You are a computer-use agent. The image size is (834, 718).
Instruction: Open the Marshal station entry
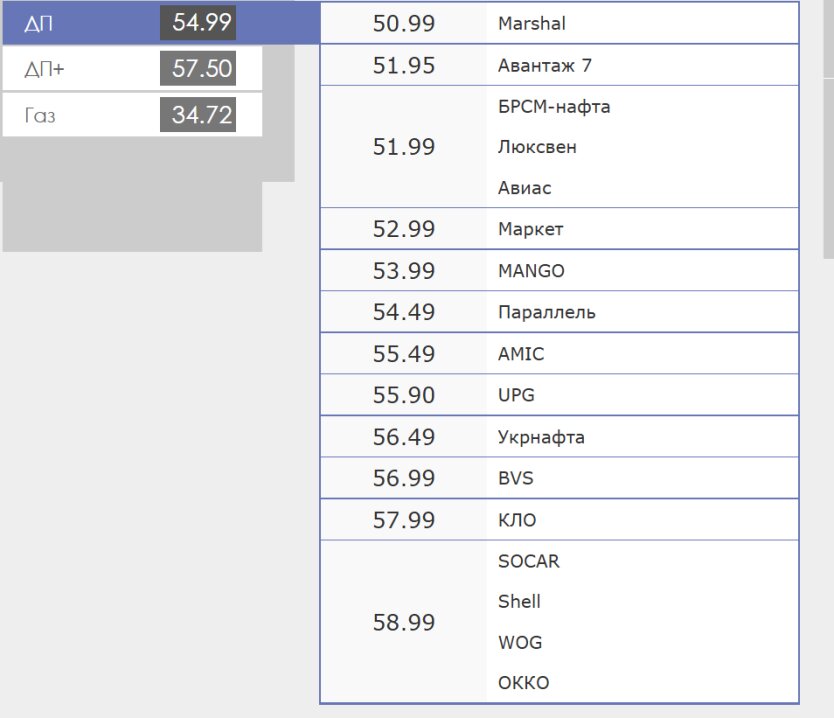(532, 23)
